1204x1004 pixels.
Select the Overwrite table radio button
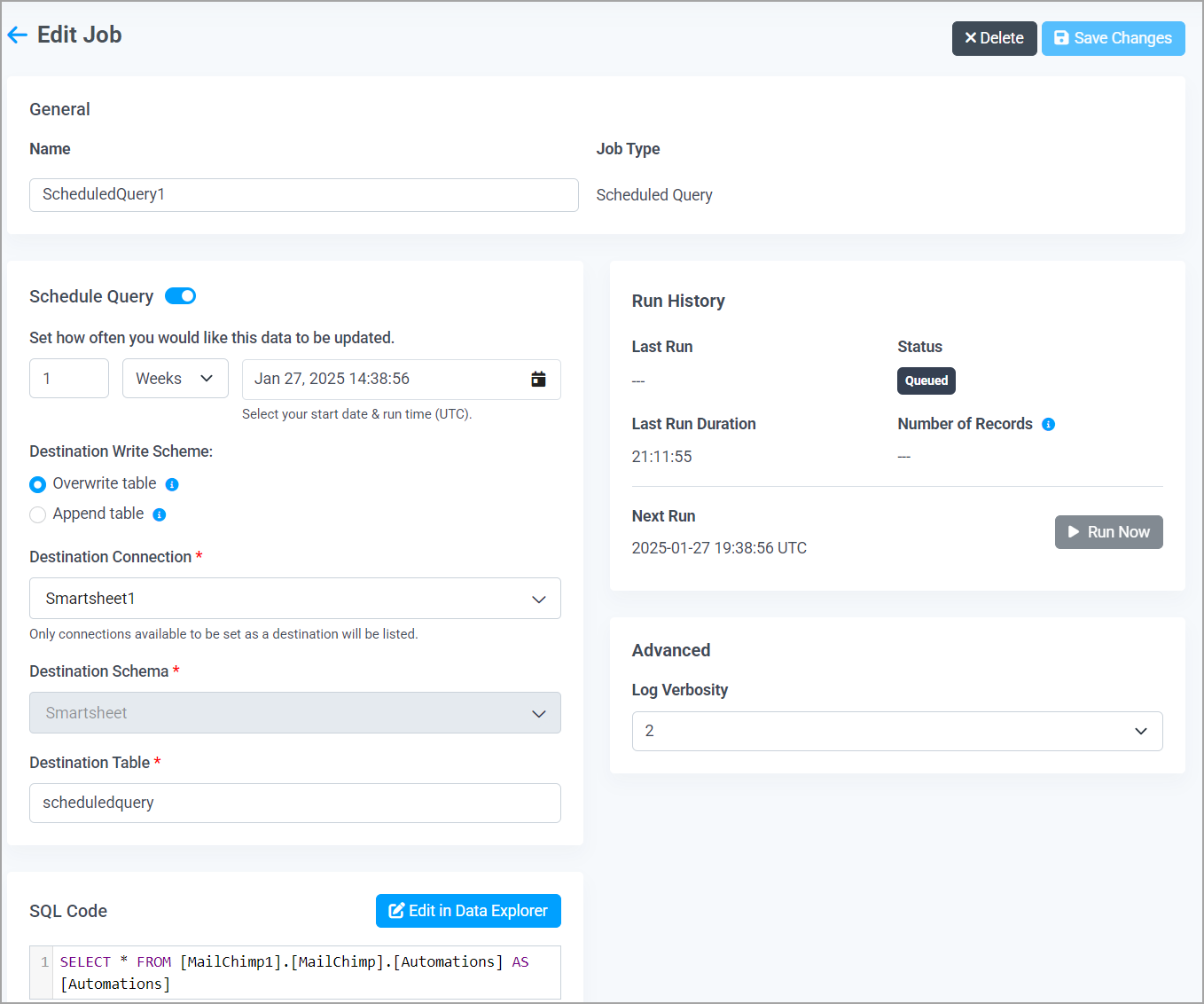[x=37, y=484]
